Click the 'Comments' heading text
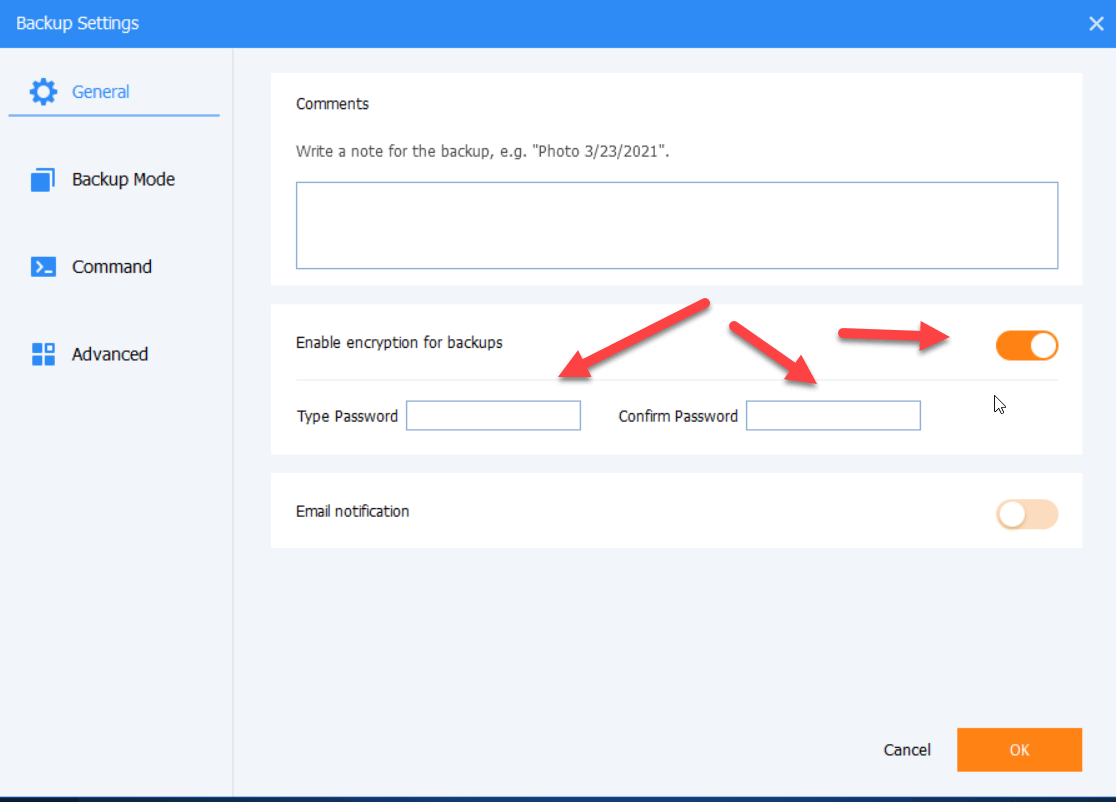This screenshot has height=802, width=1116. click(x=332, y=104)
